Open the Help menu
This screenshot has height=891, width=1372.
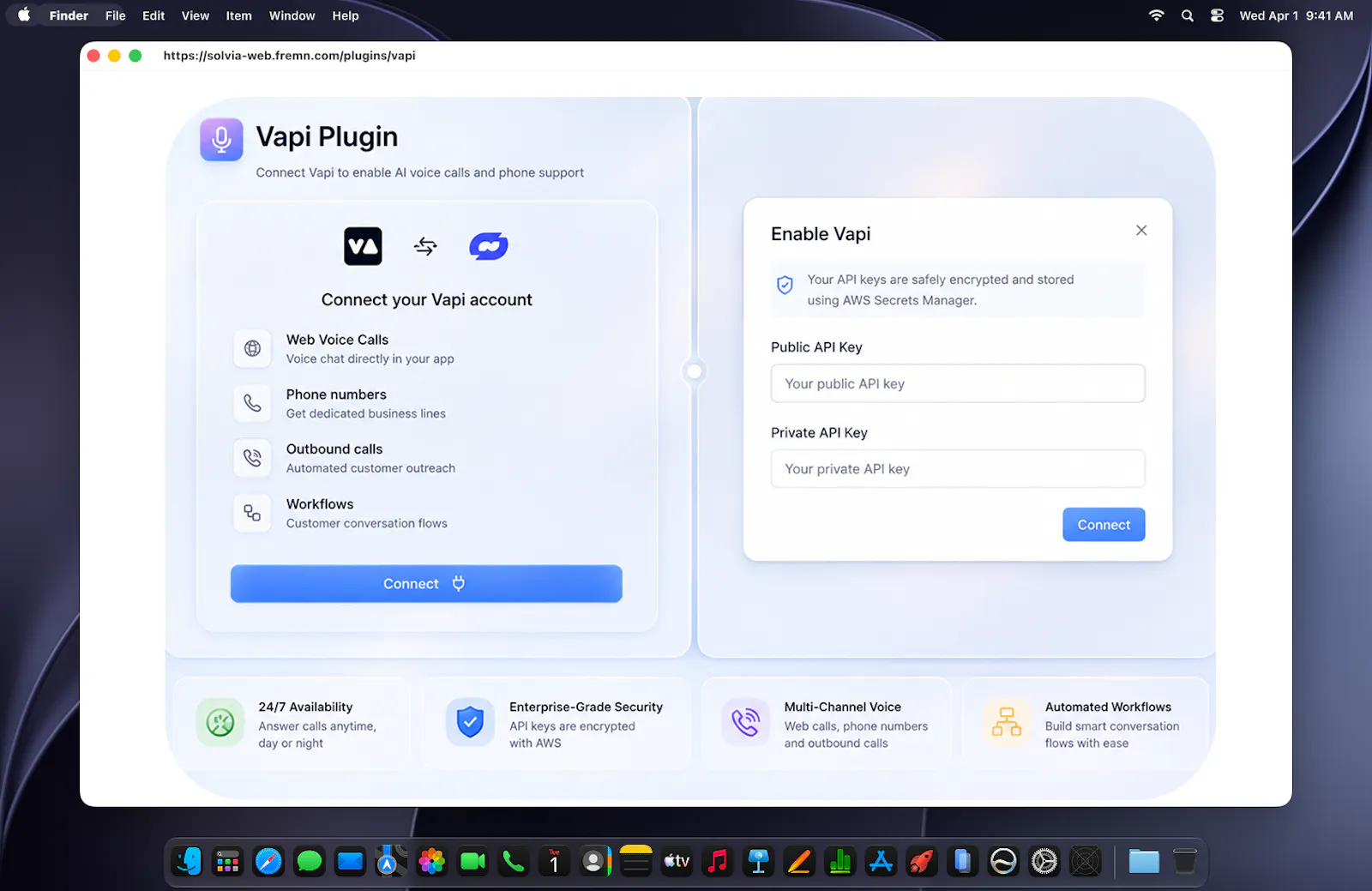(x=346, y=15)
